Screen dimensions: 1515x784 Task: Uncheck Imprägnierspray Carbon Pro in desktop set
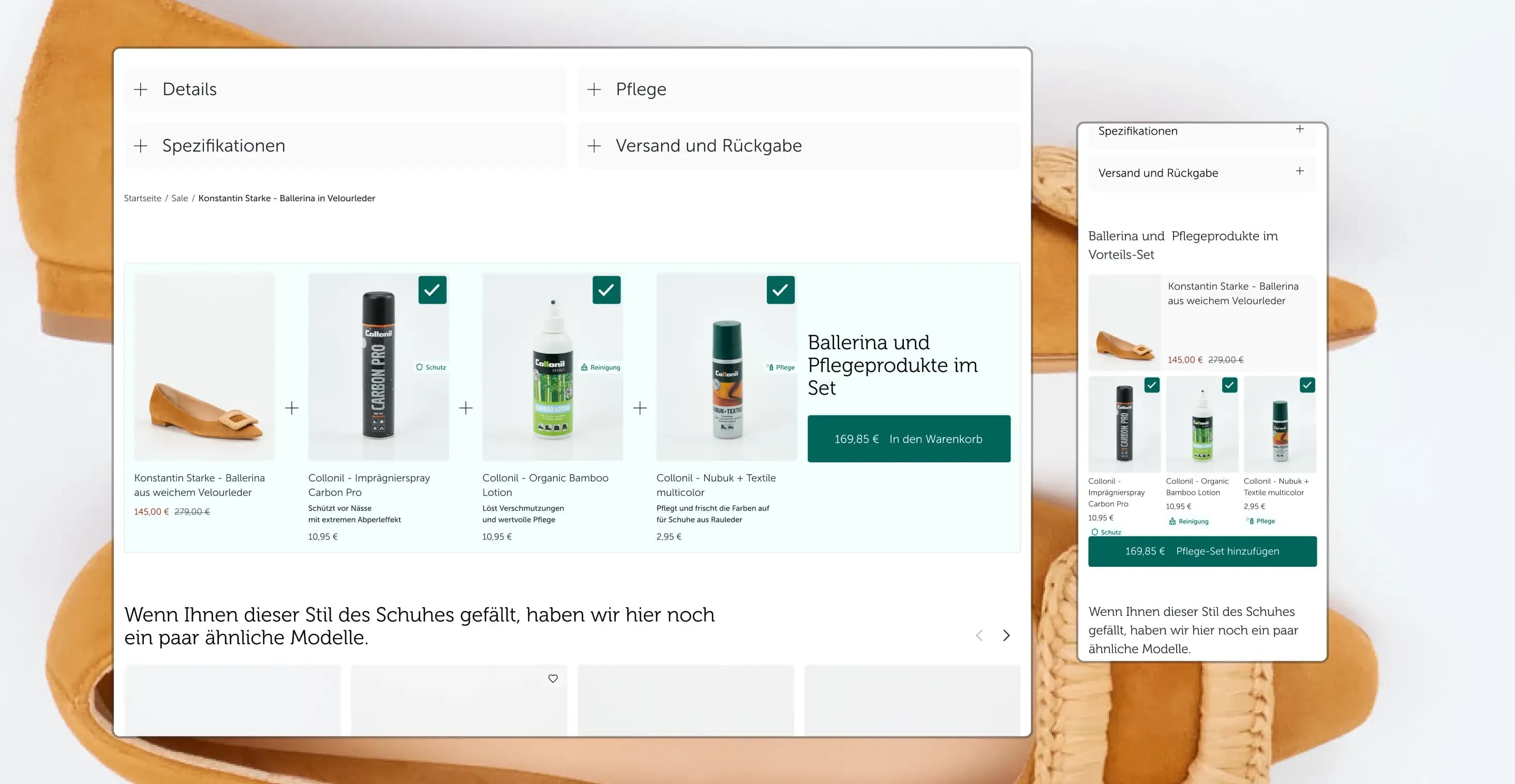pos(432,290)
